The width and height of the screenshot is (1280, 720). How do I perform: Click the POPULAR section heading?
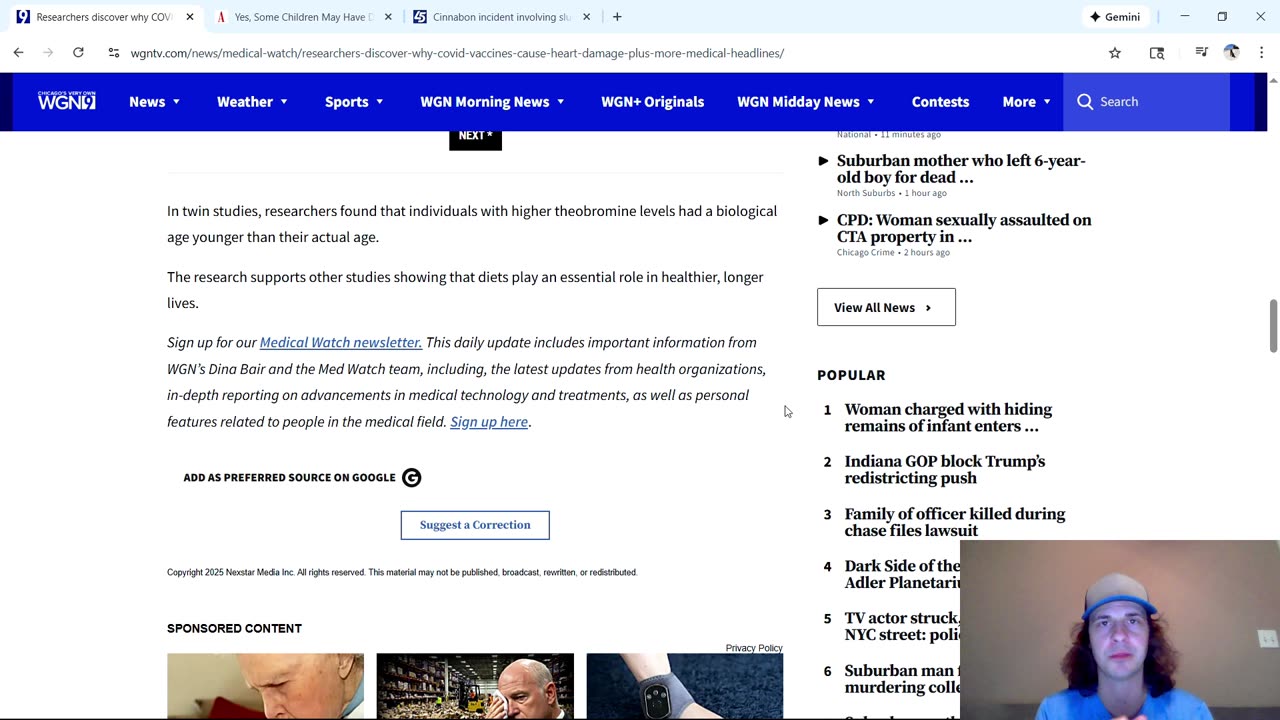coord(851,375)
